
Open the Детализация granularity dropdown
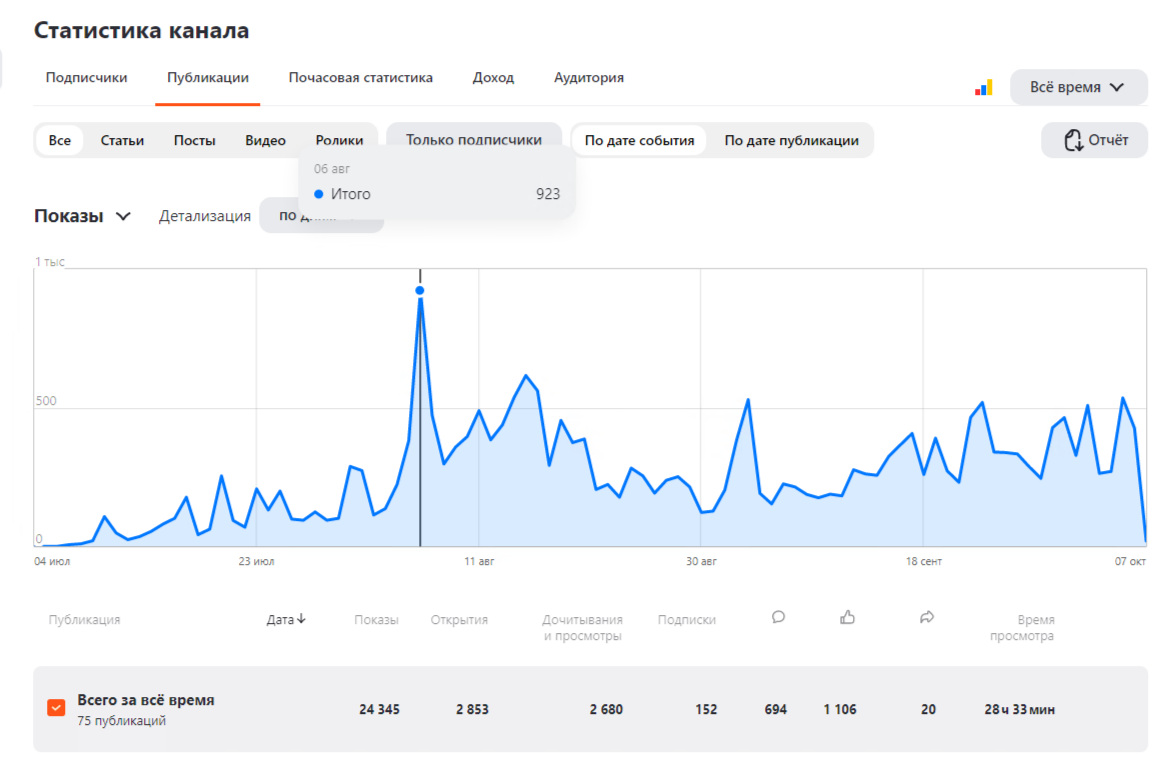coord(321,216)
